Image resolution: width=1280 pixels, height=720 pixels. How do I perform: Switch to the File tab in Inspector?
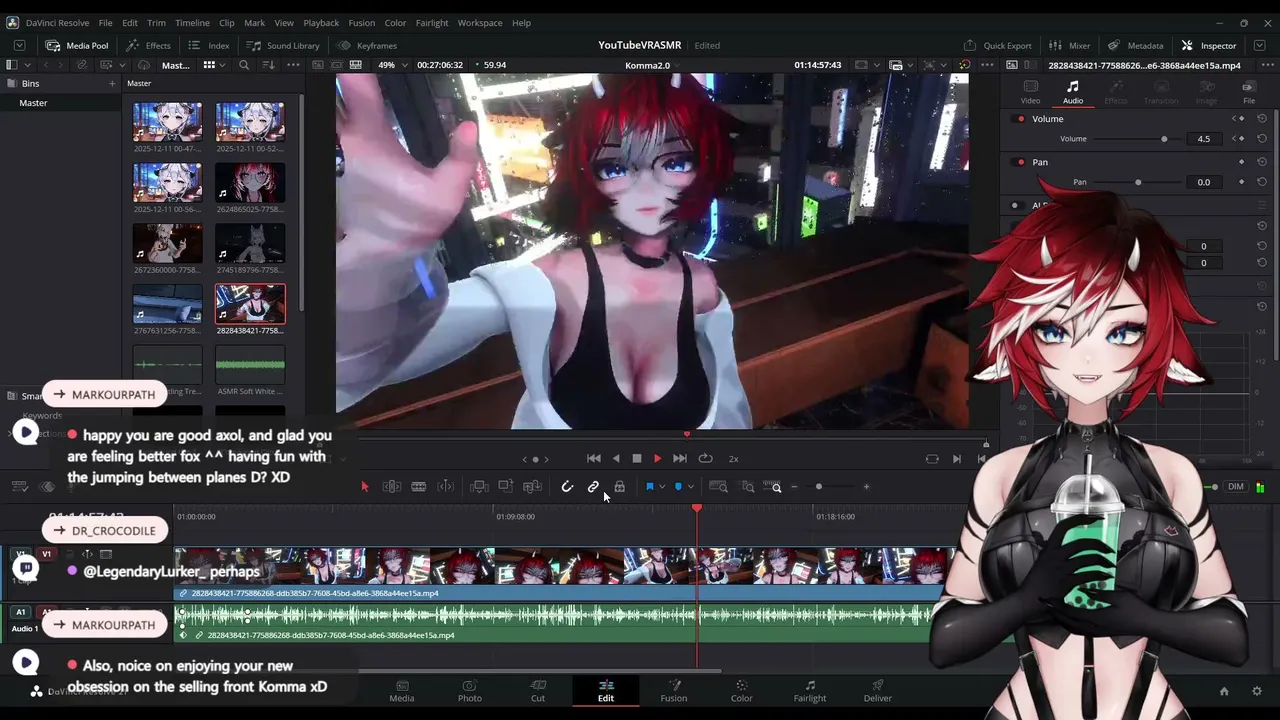click(x=1249, y=92)
